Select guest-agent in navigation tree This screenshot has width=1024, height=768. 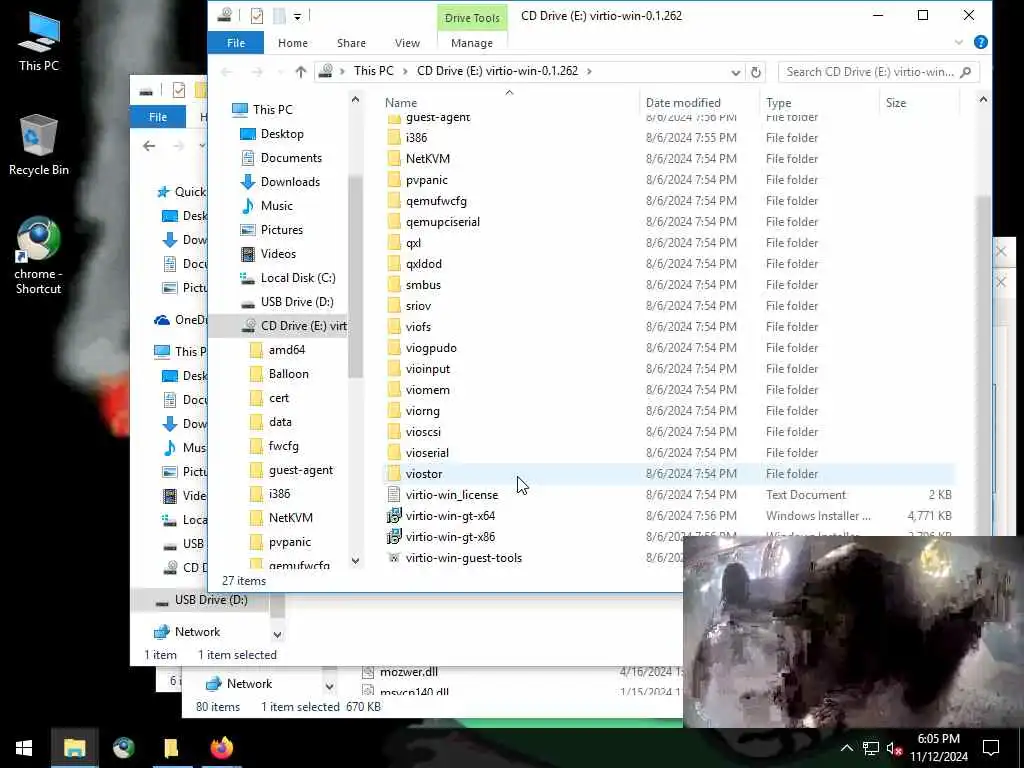pos(300,470)
